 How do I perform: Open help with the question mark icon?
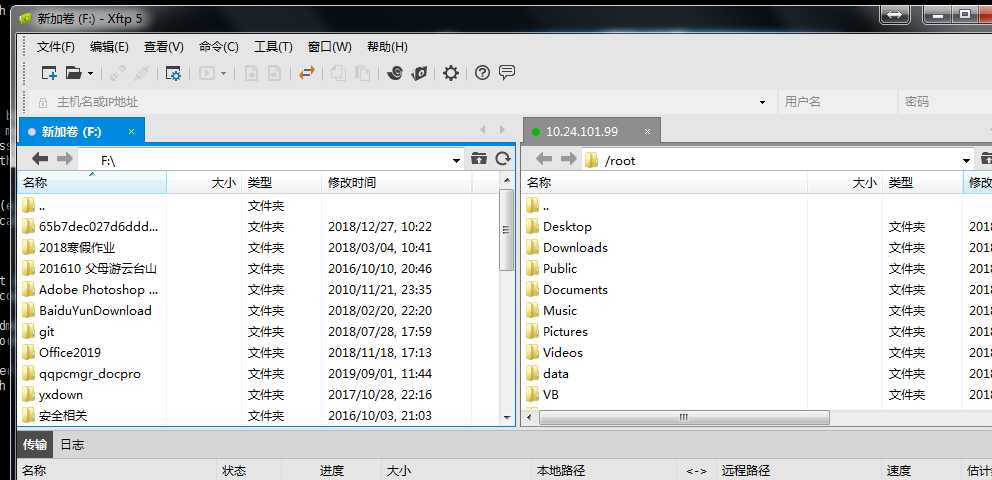point(482,73)
